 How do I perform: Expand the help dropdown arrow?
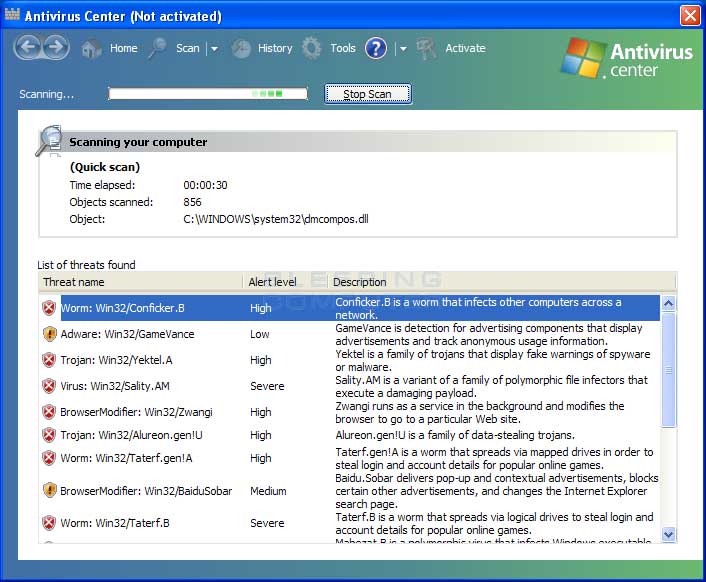point(403,49)
